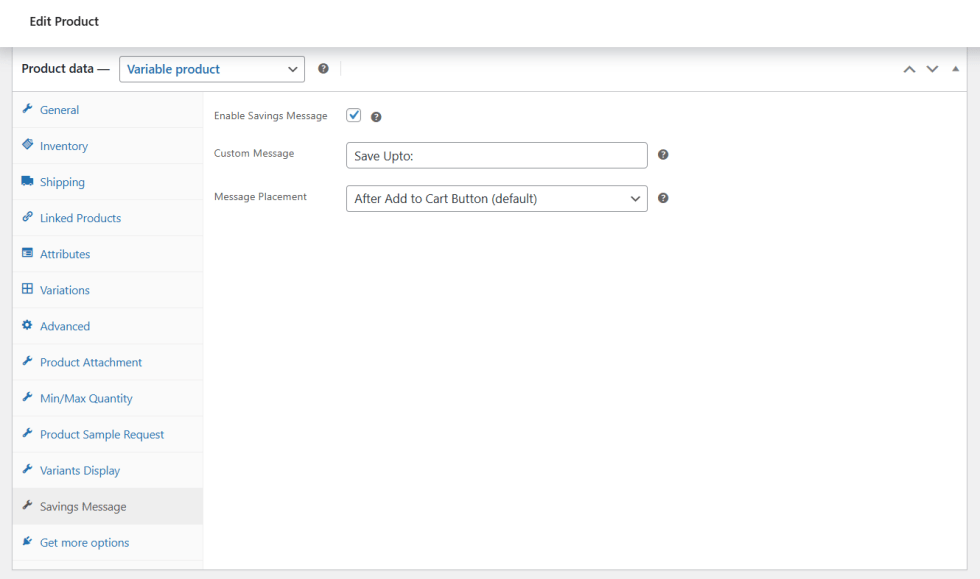Click the Variations grid icon

(27, 289)
